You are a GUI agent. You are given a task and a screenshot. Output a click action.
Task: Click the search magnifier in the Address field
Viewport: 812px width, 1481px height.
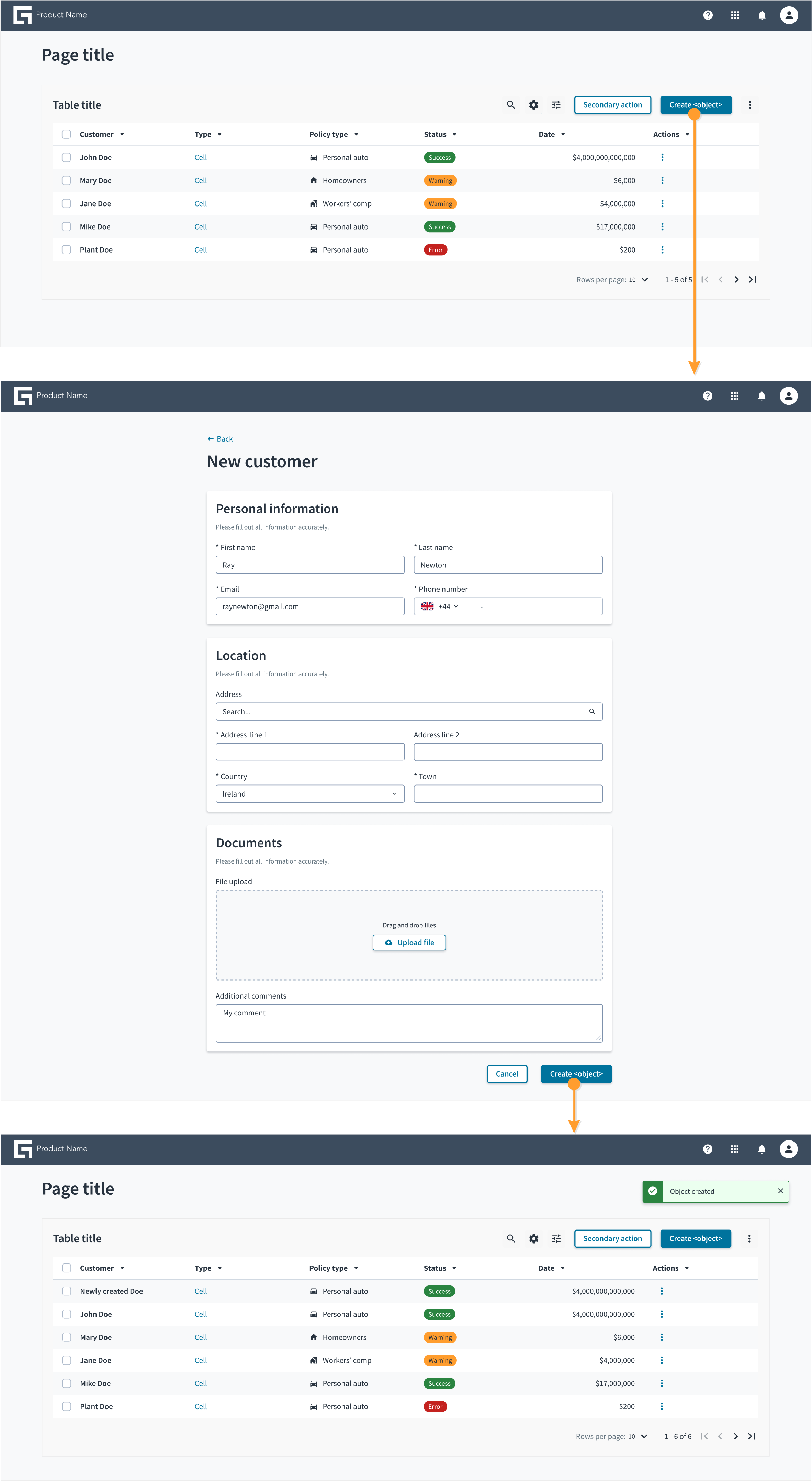(591, 712)
